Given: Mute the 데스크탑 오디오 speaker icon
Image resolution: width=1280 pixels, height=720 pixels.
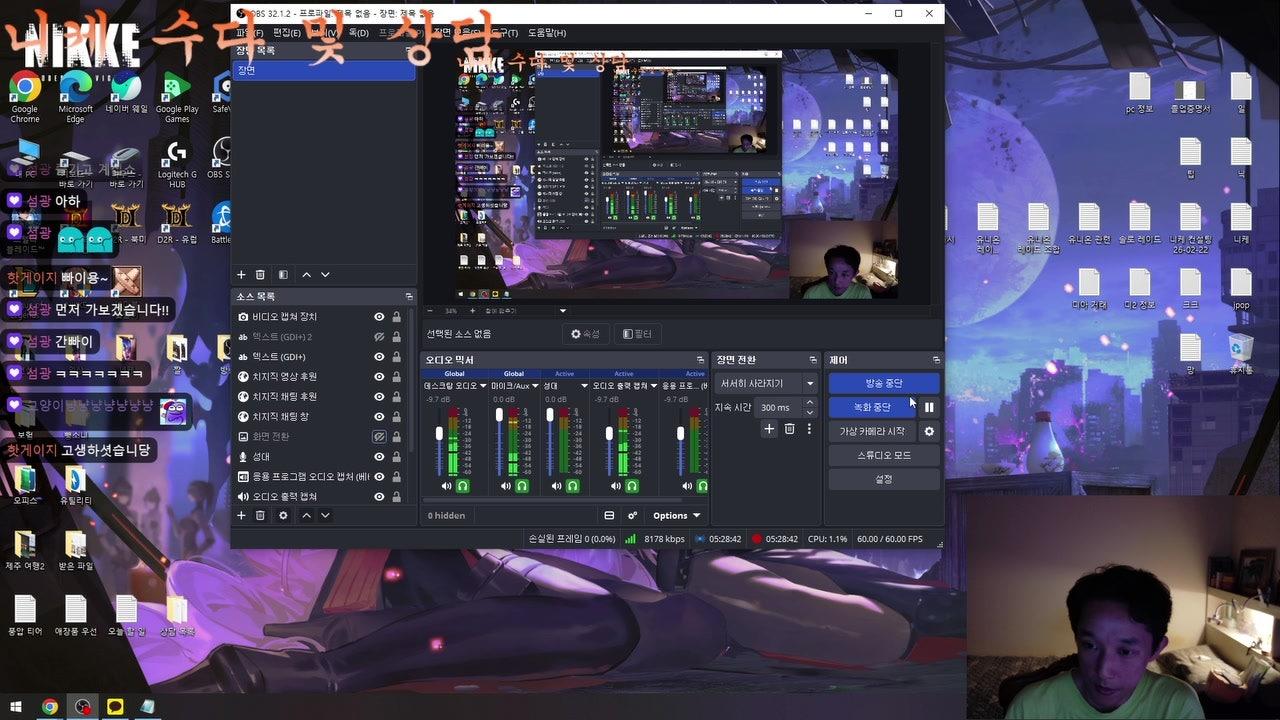Looking at the screenshot, I should pos(447,486).
